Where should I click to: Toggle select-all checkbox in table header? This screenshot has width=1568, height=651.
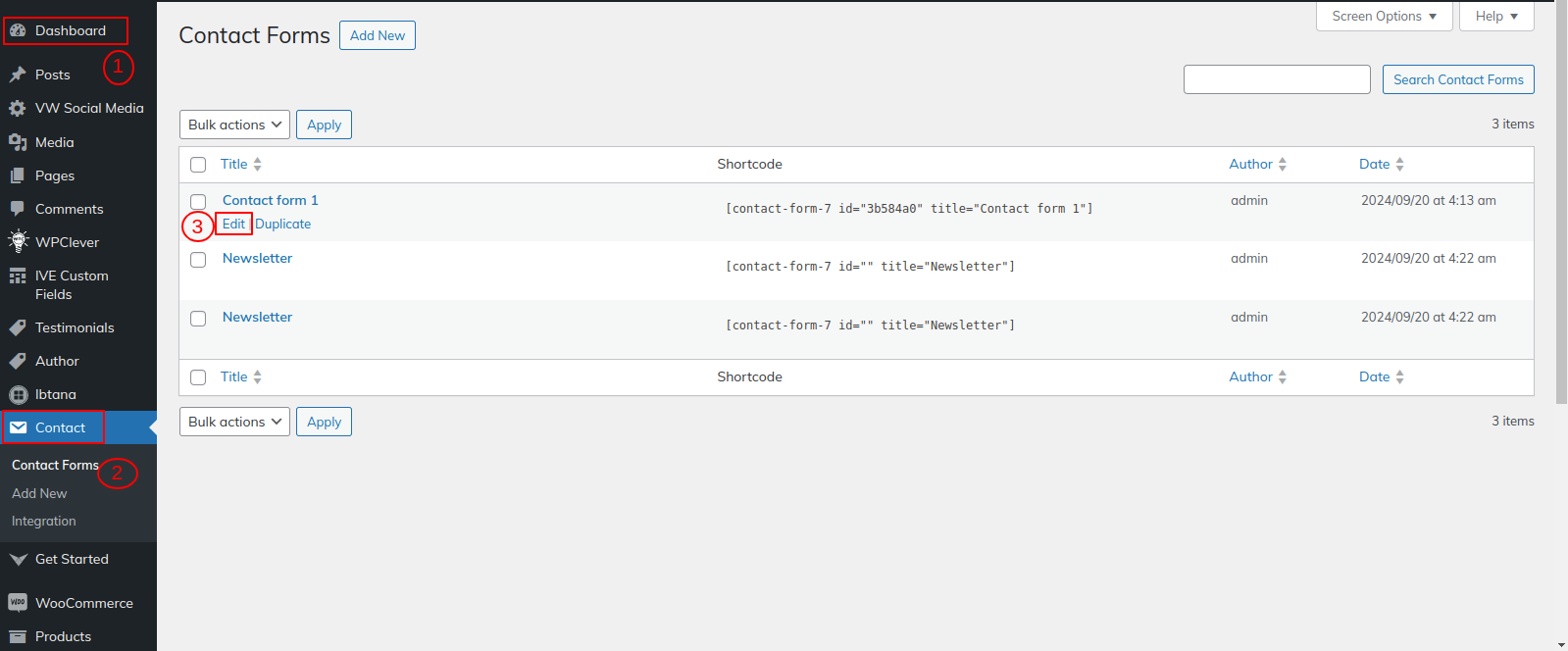(198, 165)
